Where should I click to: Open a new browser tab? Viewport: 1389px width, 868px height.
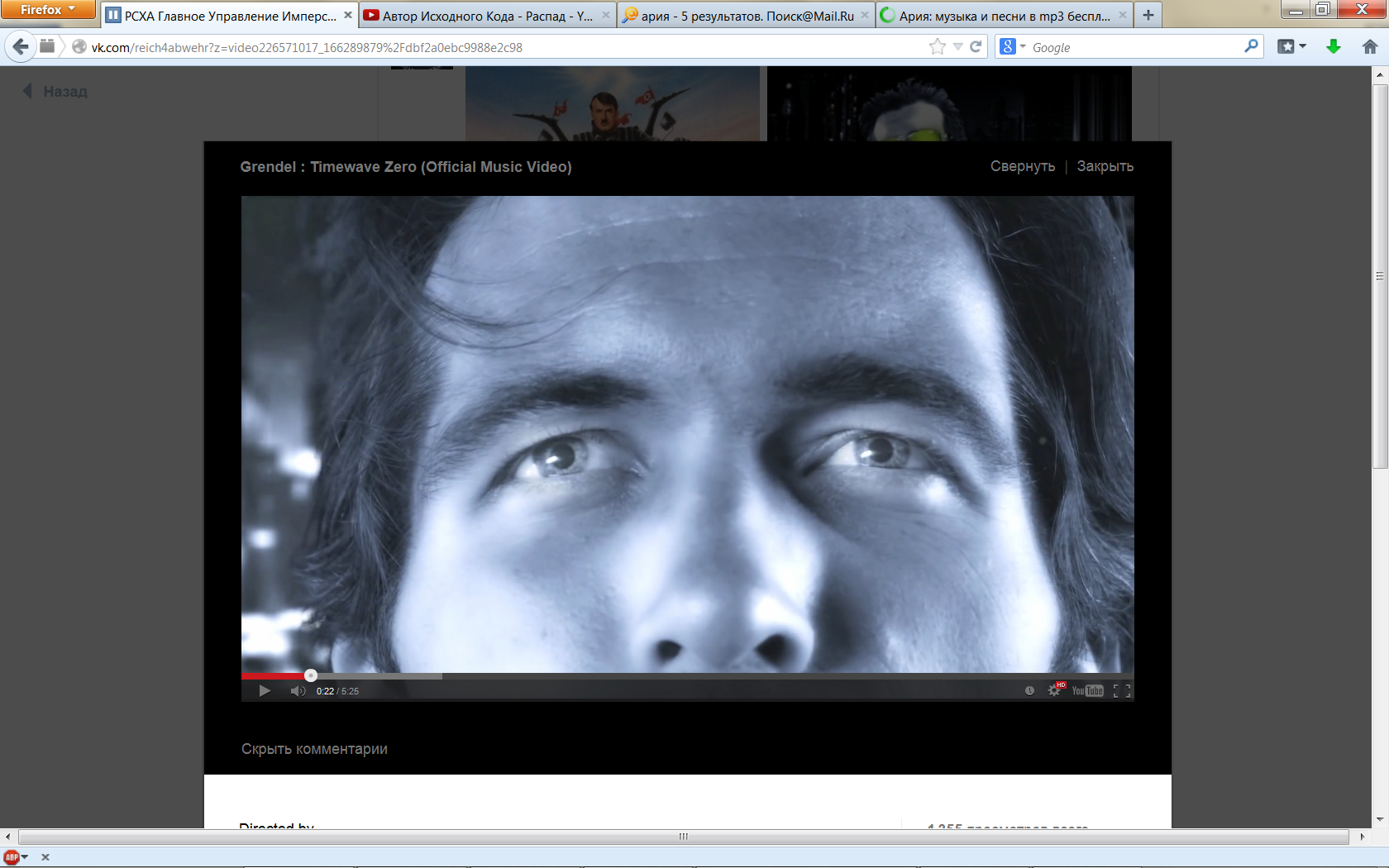(1148, 15)
